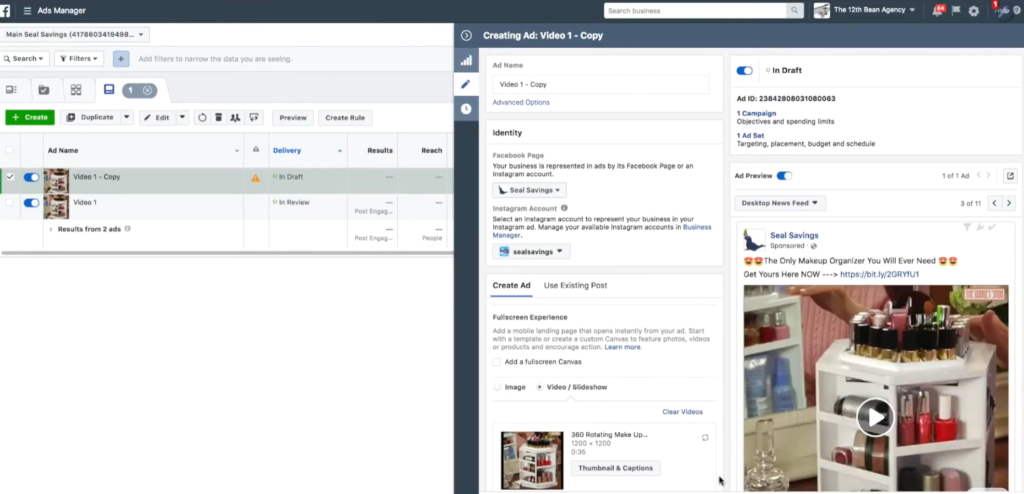Open The 12th Bean Agency business dropdown

click(x=865, y=10)
